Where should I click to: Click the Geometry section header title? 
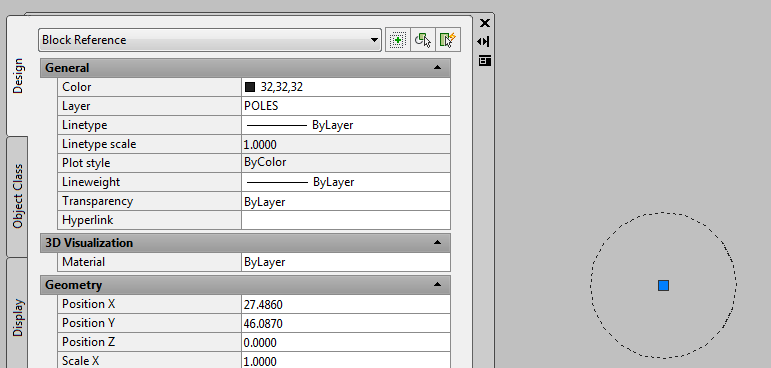click(73, 285)
